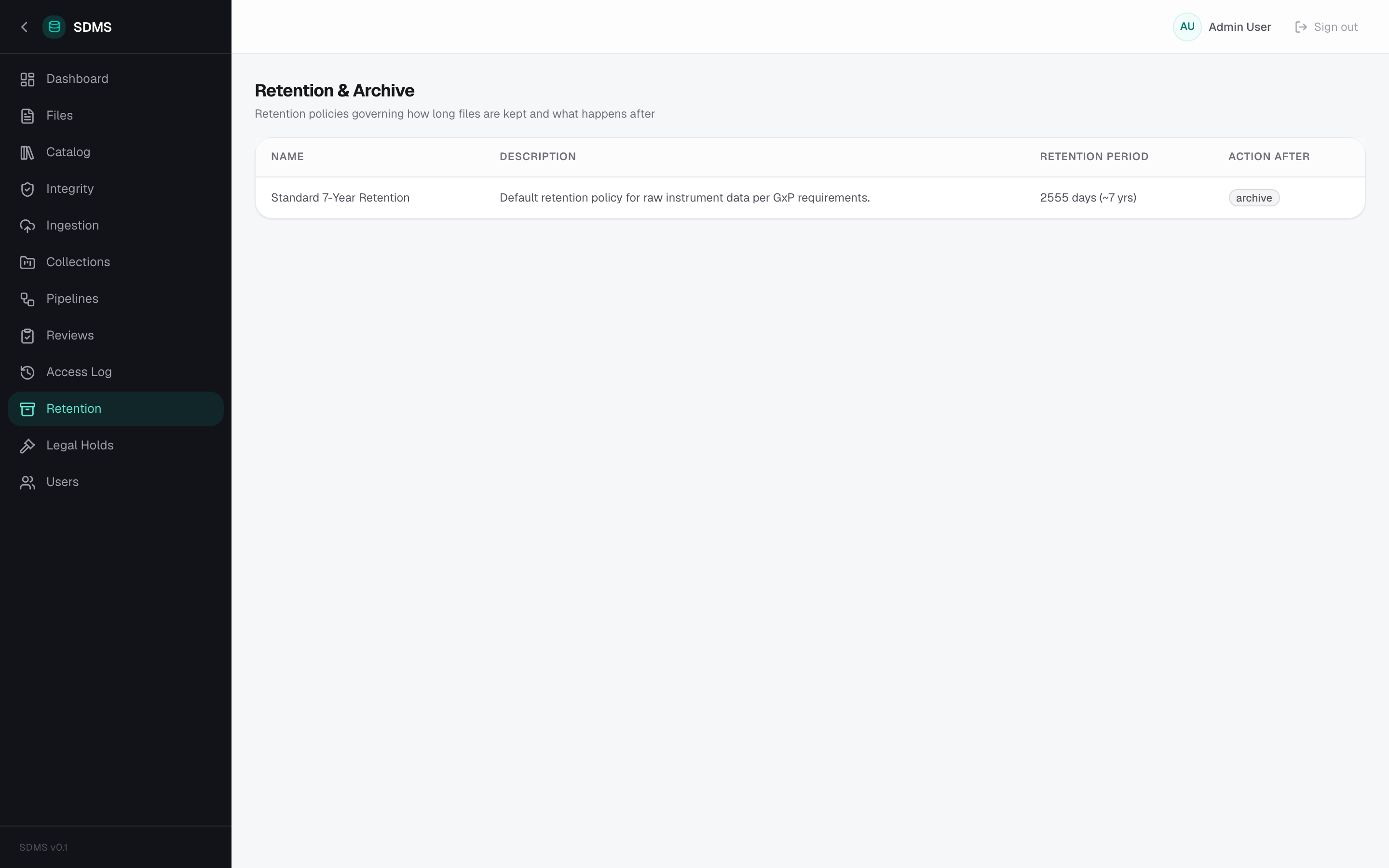Viewport: 1389px width, 868px height.
Task: Click the Legal Holds gavel icon
Action: coord(27,446)
